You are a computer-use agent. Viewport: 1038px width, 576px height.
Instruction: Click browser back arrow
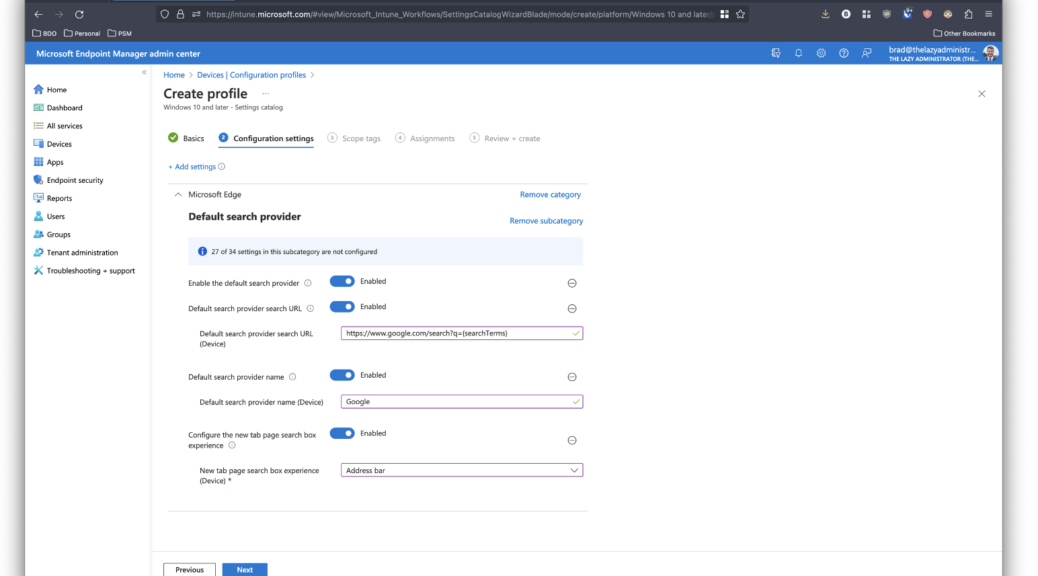click(x=38, y=14)
